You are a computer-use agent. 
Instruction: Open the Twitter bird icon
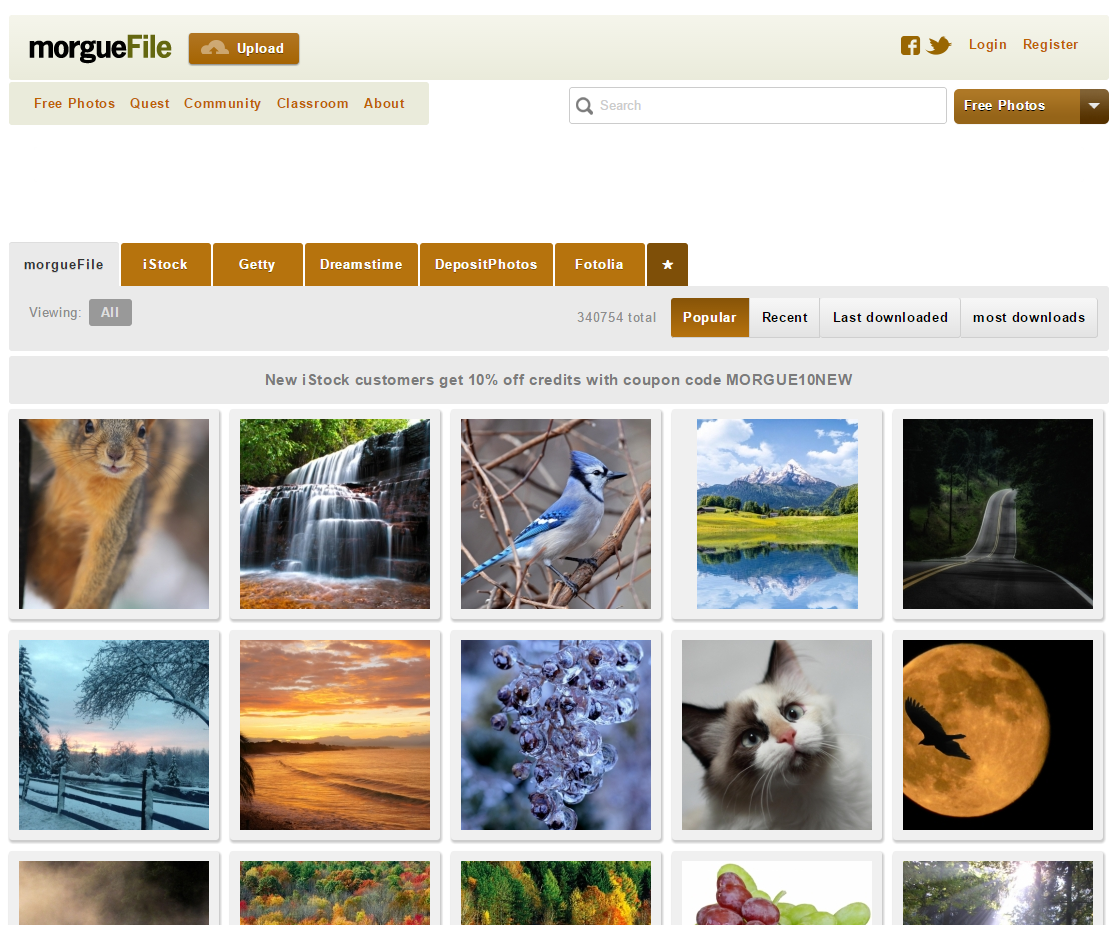939,46
